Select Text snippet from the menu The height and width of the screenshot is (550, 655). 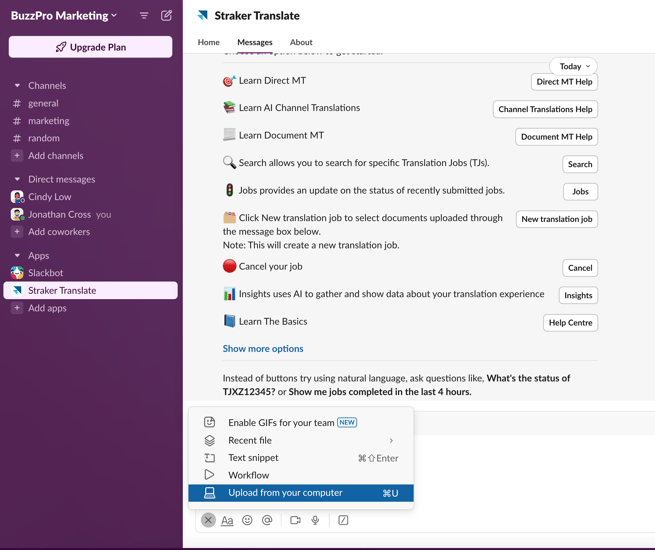point(301,458)
